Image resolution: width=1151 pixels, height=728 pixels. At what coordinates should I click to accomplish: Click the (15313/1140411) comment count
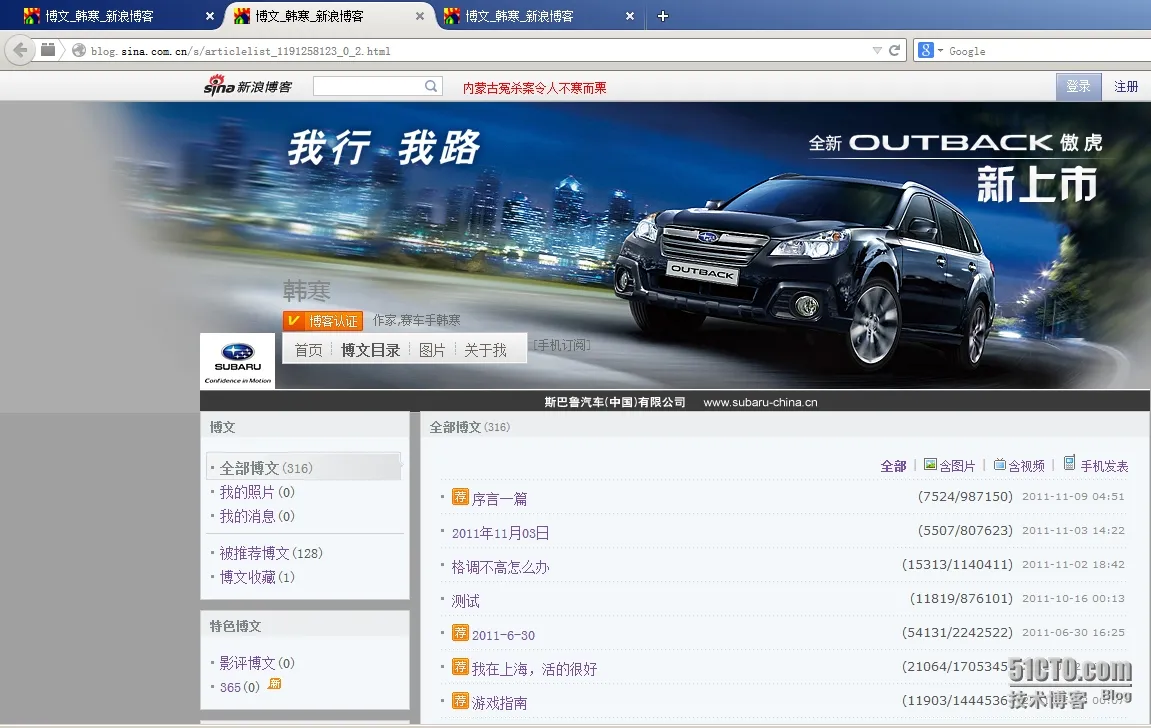point(957,564)
